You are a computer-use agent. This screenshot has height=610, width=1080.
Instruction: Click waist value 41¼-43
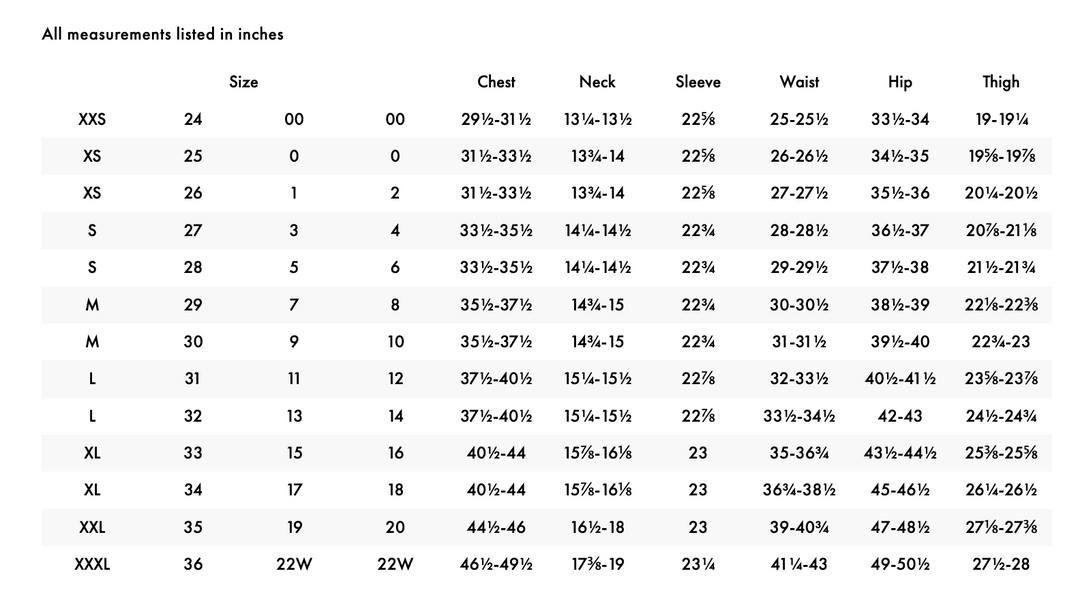click(x=799, y=565)
